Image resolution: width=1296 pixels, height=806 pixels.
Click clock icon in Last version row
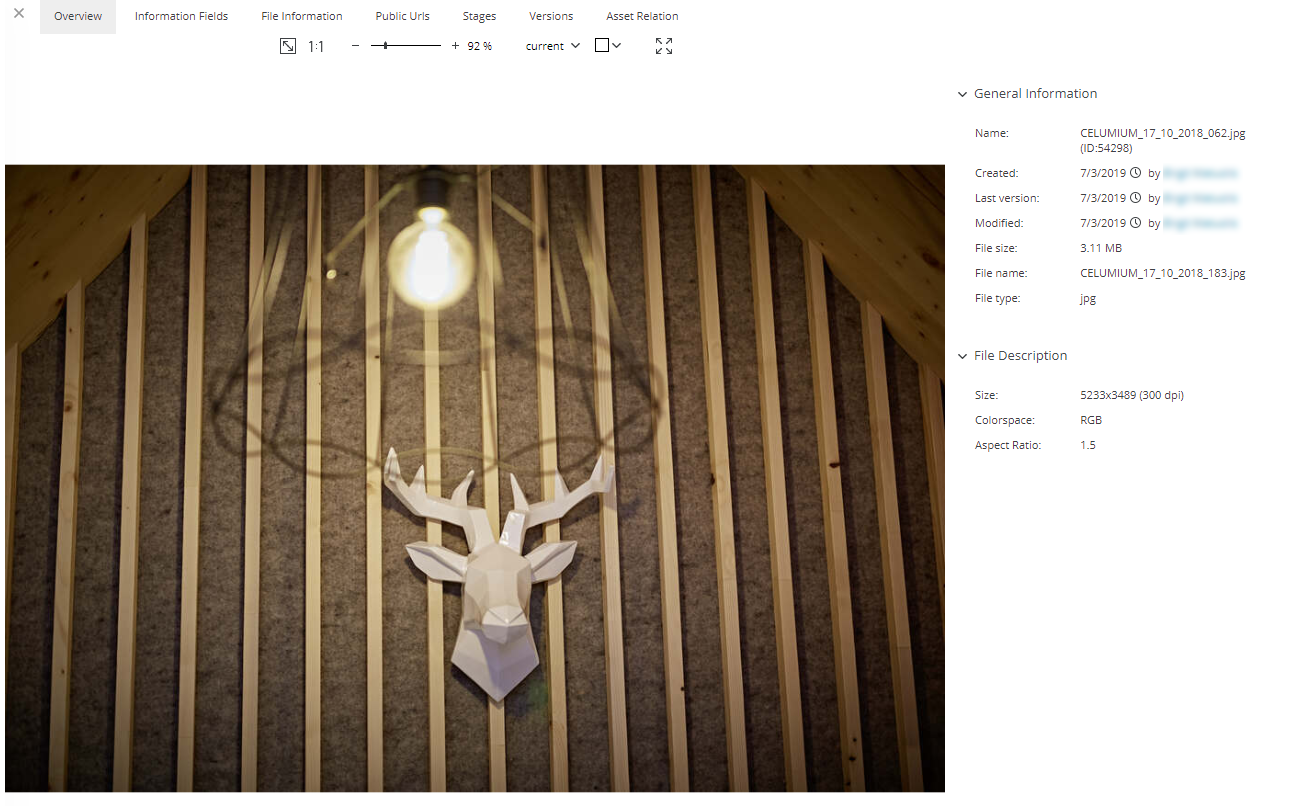1135,198
